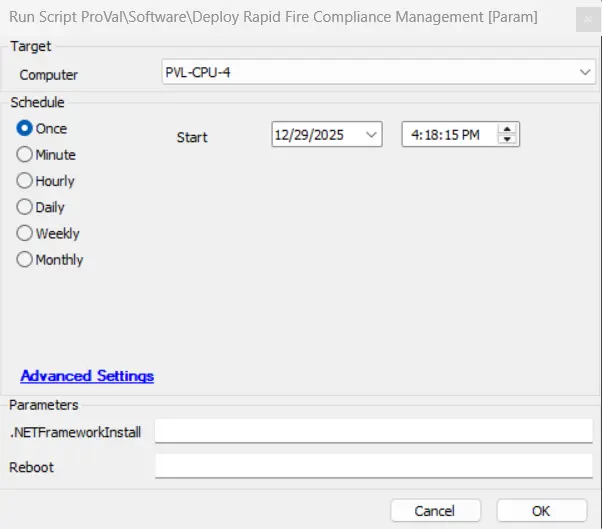This screenshot has height=529, width=602.
Task: Expand the Computer dropdown arrow
Action: point(583,73)
